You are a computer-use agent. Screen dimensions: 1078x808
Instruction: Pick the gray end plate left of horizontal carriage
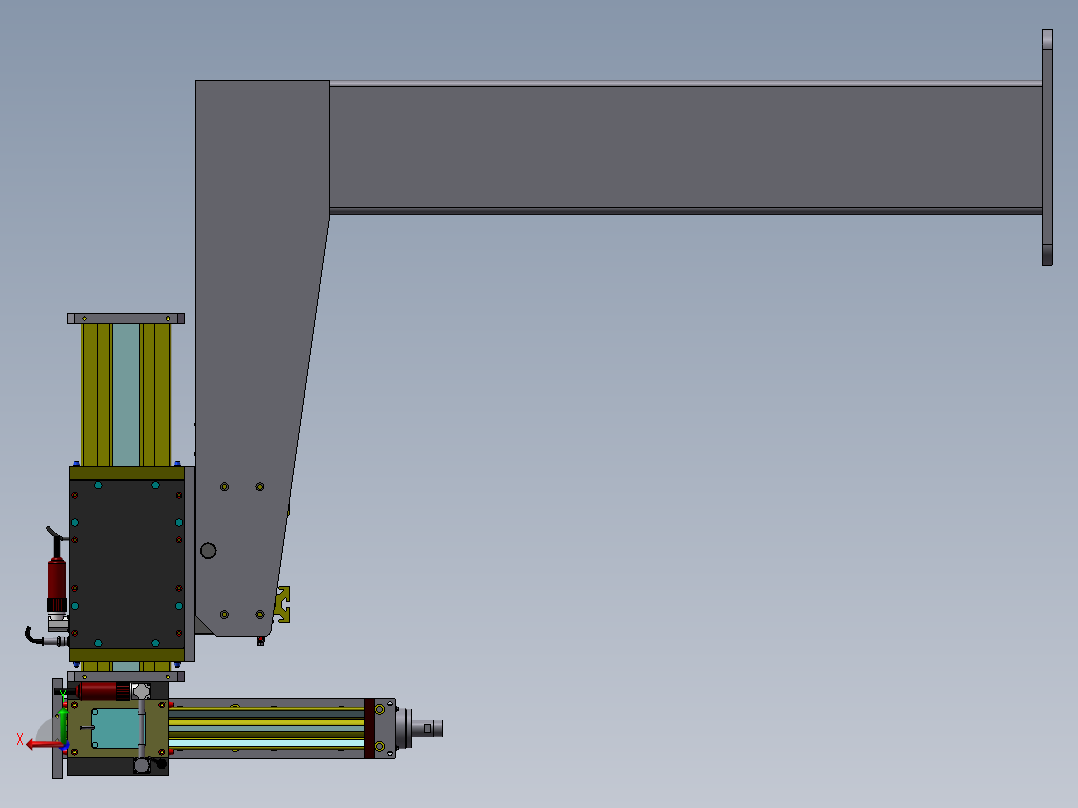coord(56,727)
